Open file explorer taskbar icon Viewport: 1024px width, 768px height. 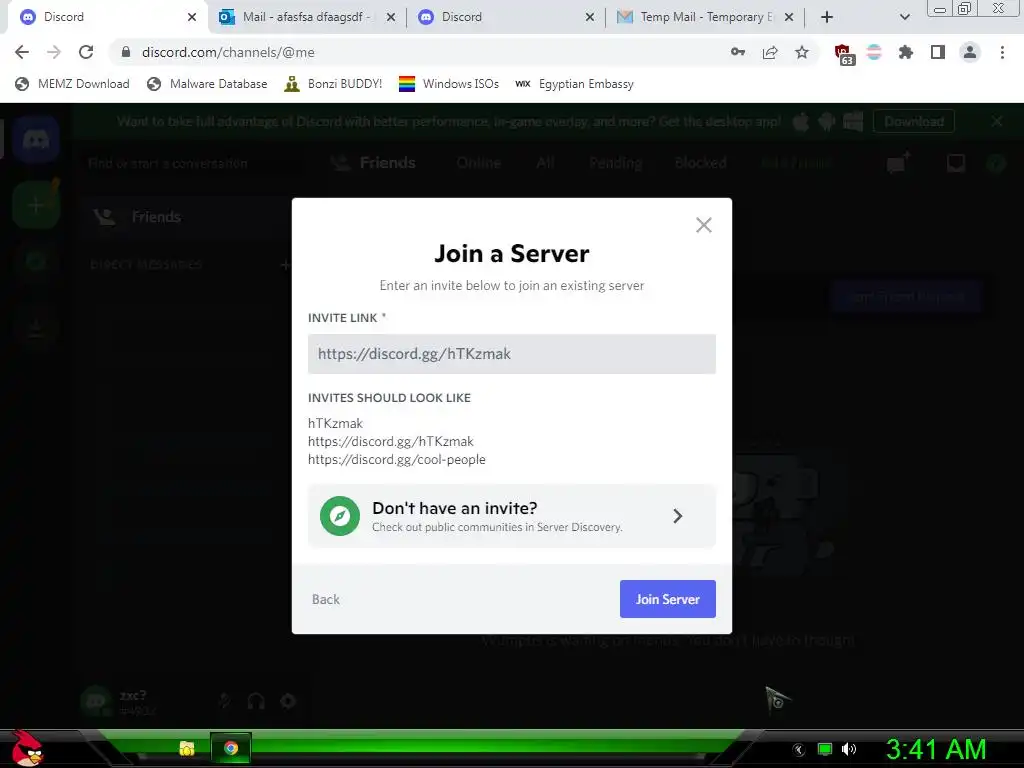click(x=187, y=748)
